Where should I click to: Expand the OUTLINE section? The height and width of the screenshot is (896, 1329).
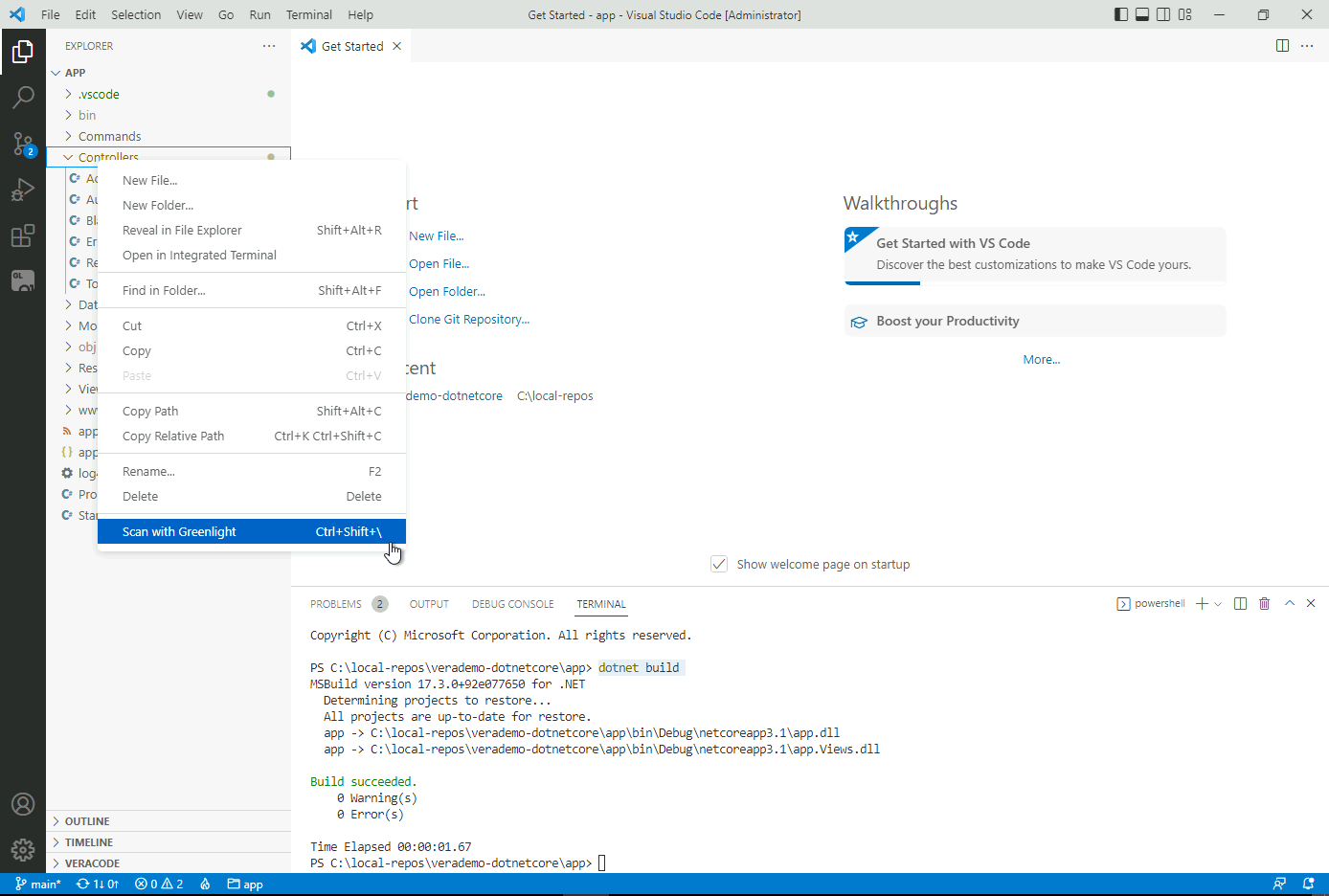click(86, 820)
